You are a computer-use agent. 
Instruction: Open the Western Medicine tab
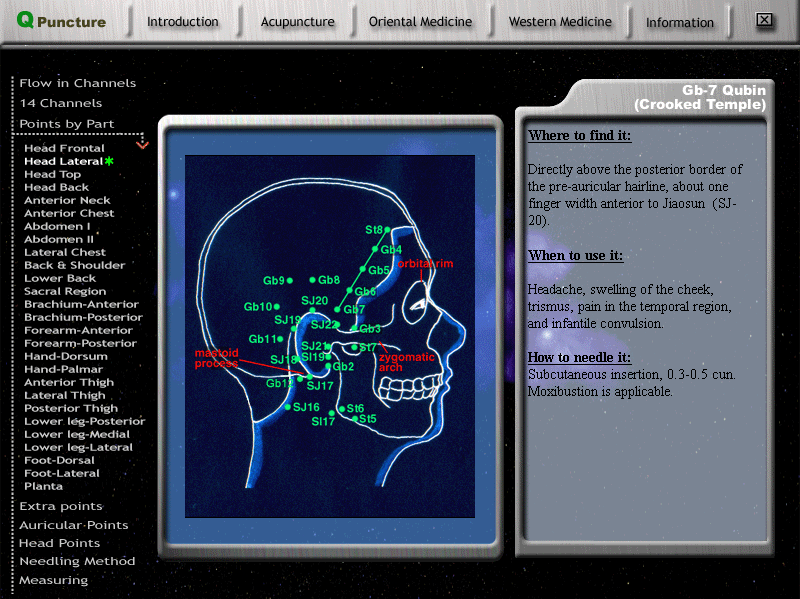click(560, 22)
